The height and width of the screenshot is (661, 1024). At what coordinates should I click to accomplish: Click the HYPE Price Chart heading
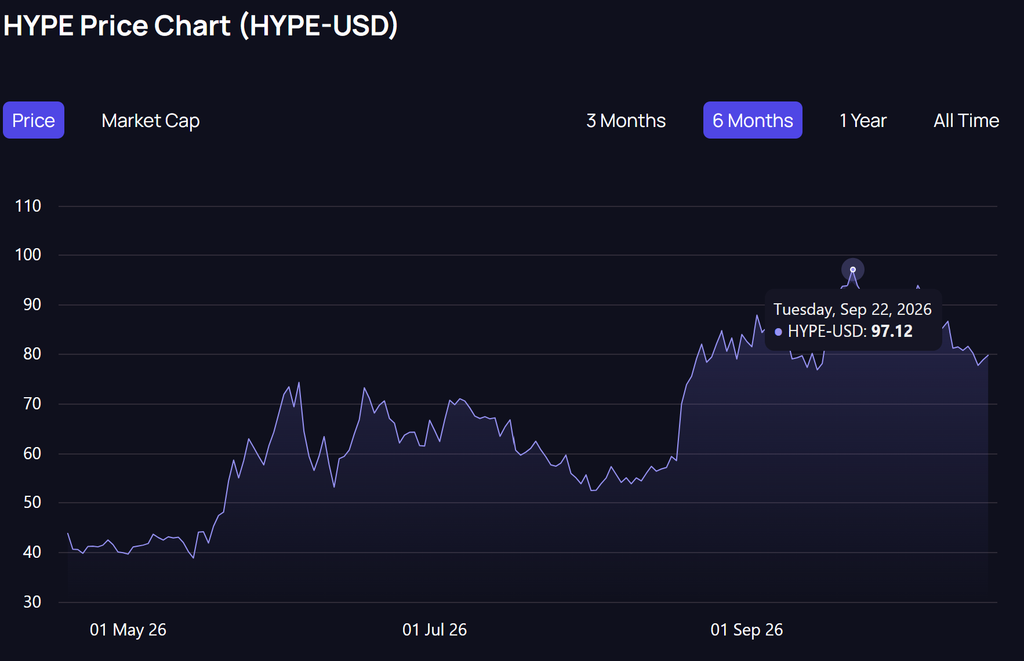click(x=200, y=26)
